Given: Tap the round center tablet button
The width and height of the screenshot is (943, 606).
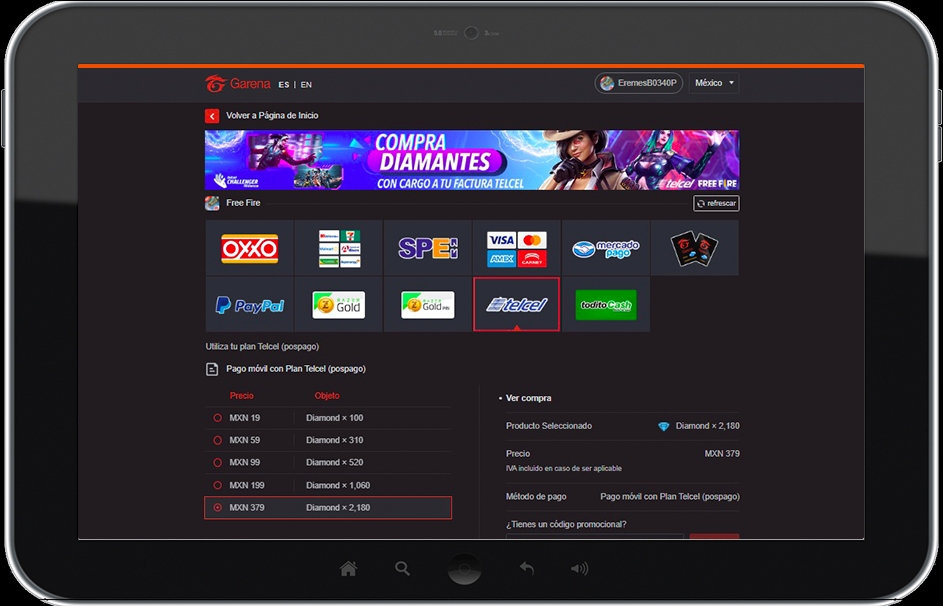Looking at the screenshot, I should [x=464, y=568].
